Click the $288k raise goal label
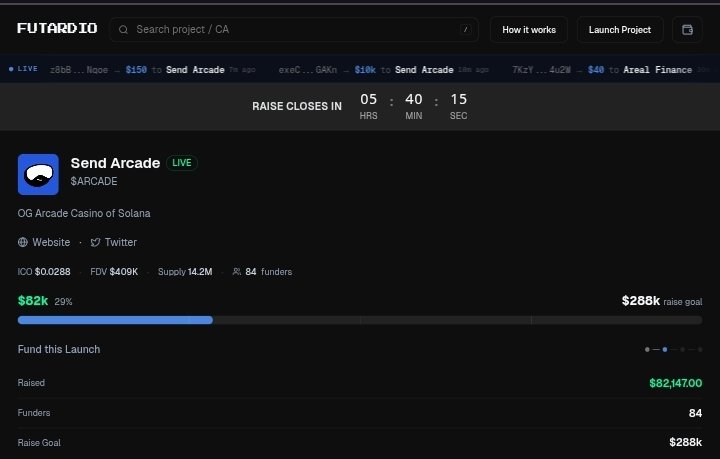Screen dimensions: 720x459 tap(662, 301)
